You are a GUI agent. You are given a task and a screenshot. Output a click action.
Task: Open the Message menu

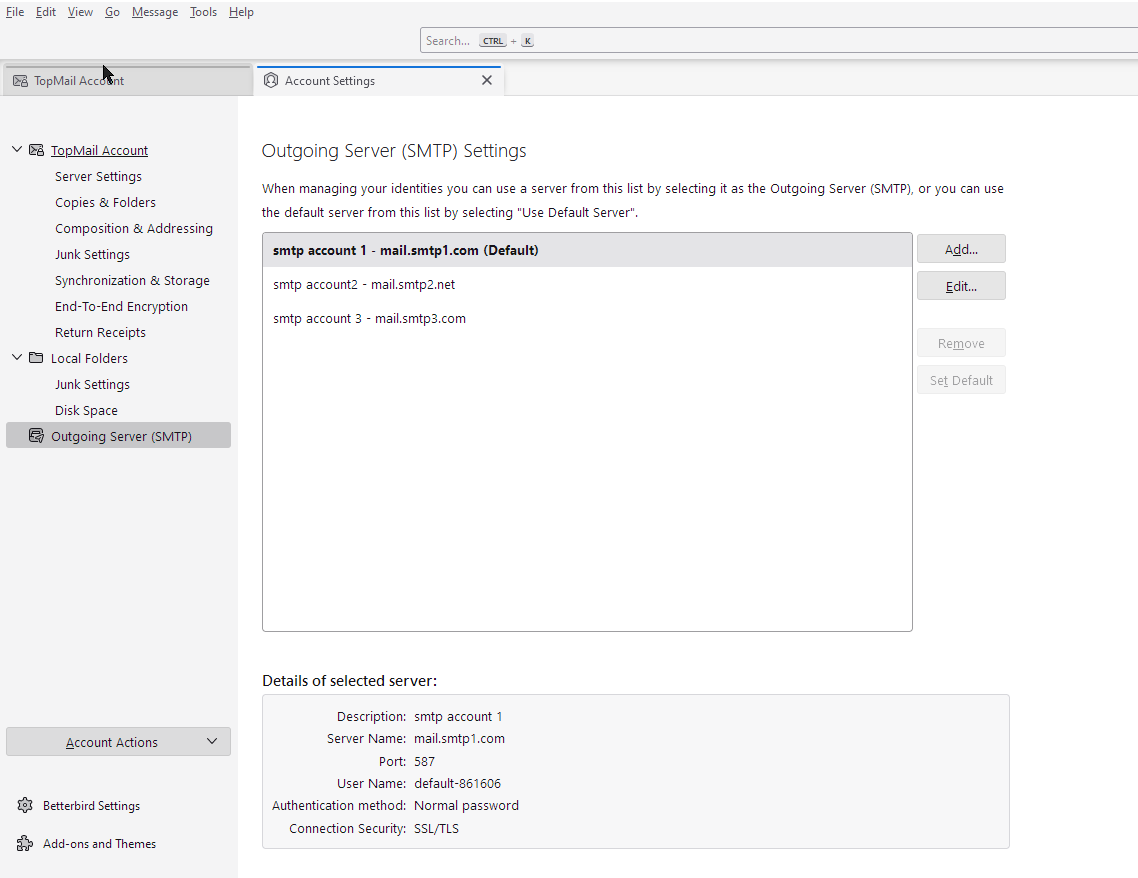(155, 12)
